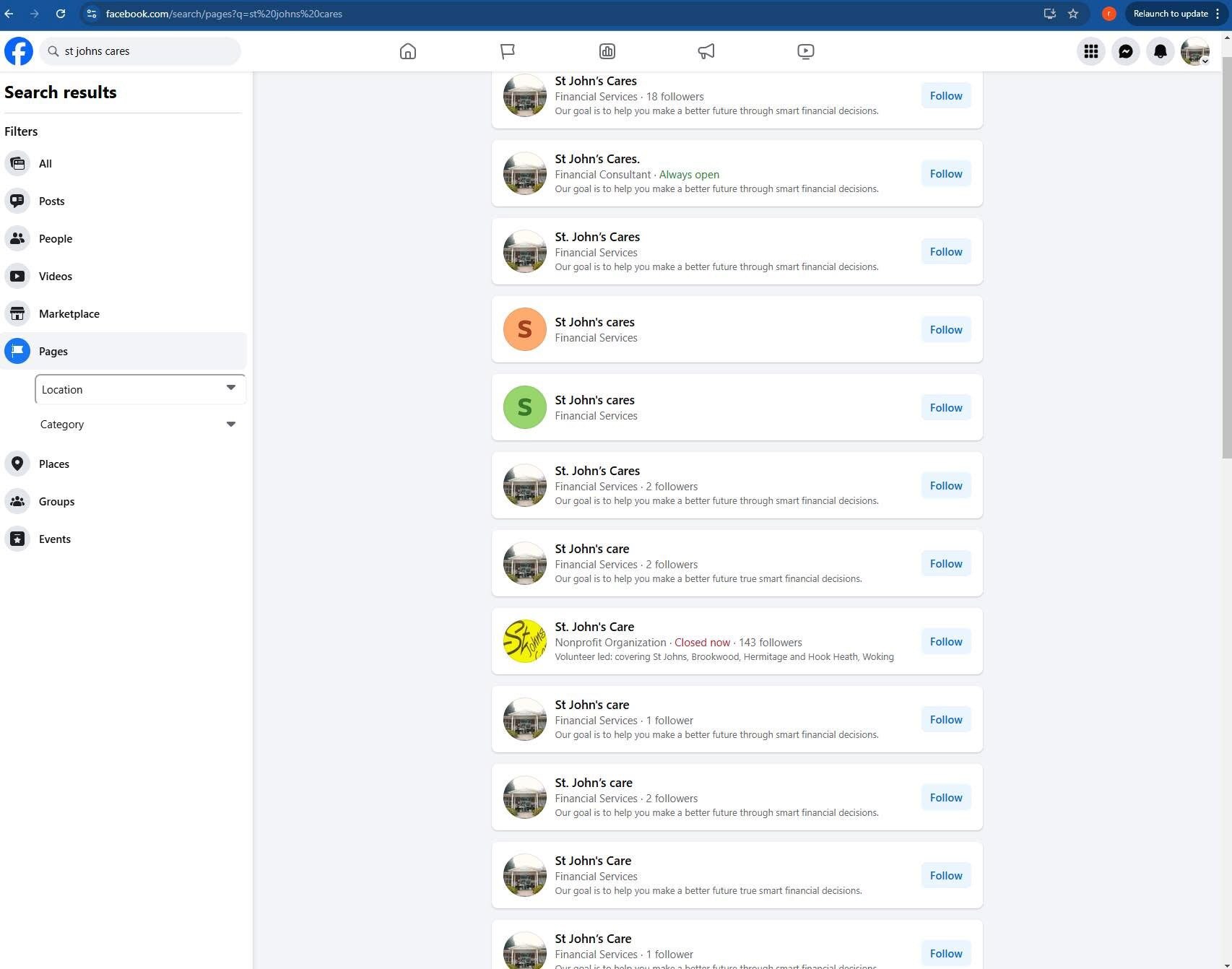Open the Facebook home feed icon
Image resolution: width=1232 pixels, height=969 pixels.
pyautogui.click(x=407, y=51)
